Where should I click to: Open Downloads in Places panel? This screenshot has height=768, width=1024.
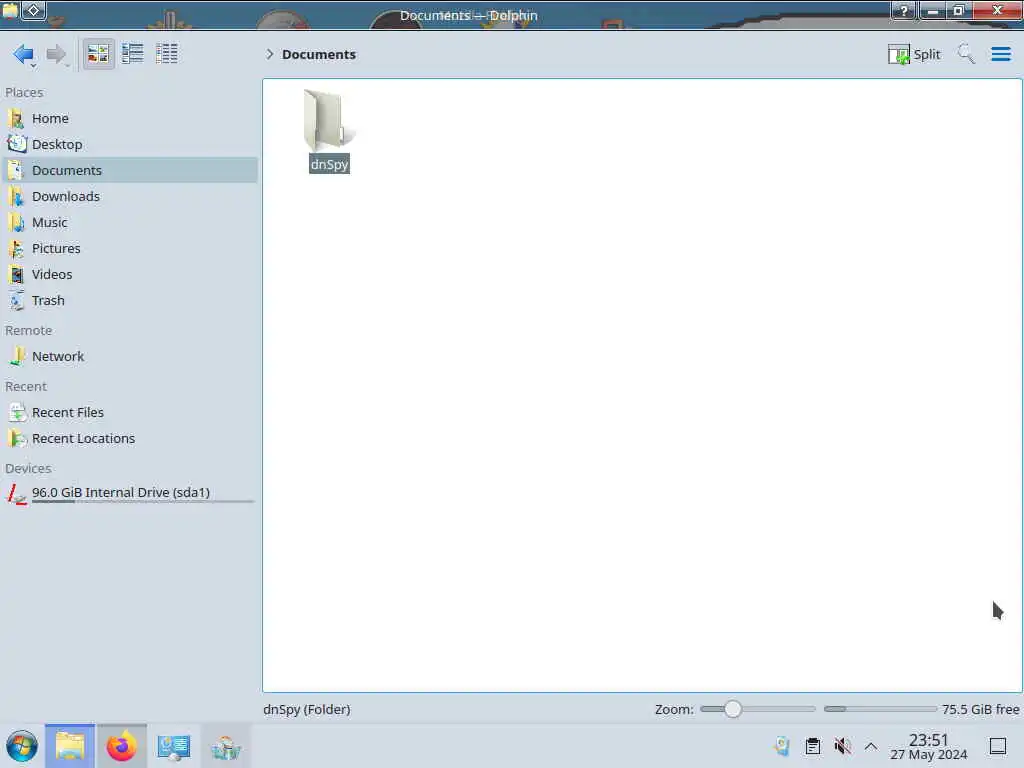click(129, 197)
